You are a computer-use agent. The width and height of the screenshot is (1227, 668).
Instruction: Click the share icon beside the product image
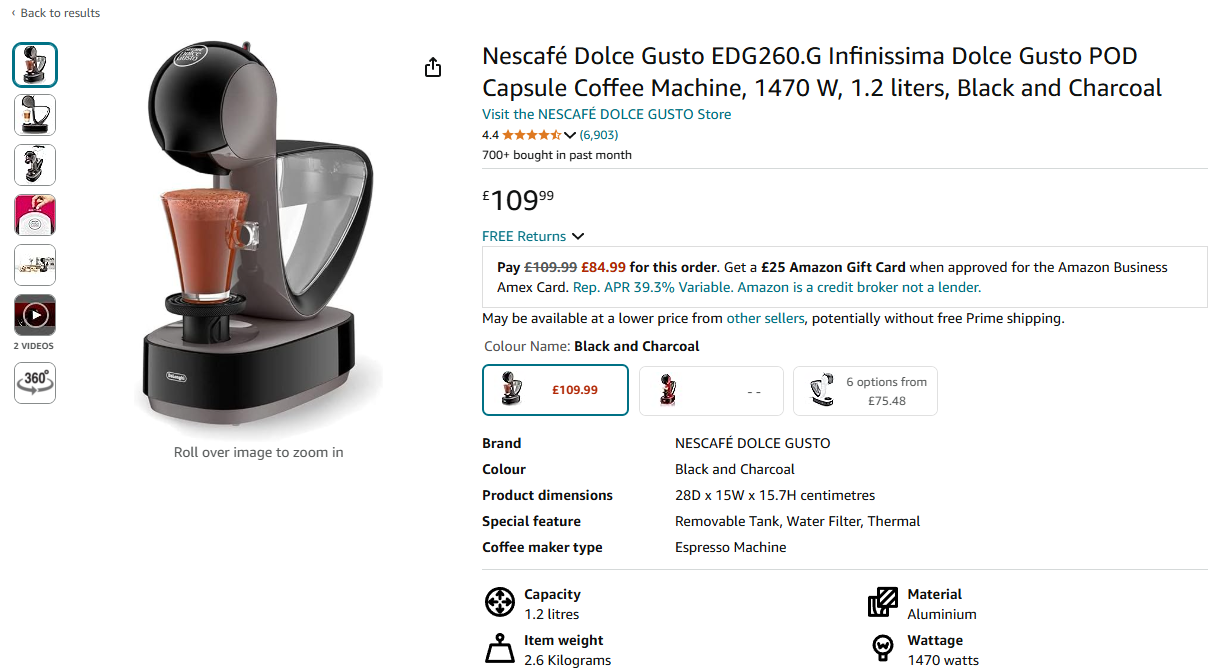432,67
